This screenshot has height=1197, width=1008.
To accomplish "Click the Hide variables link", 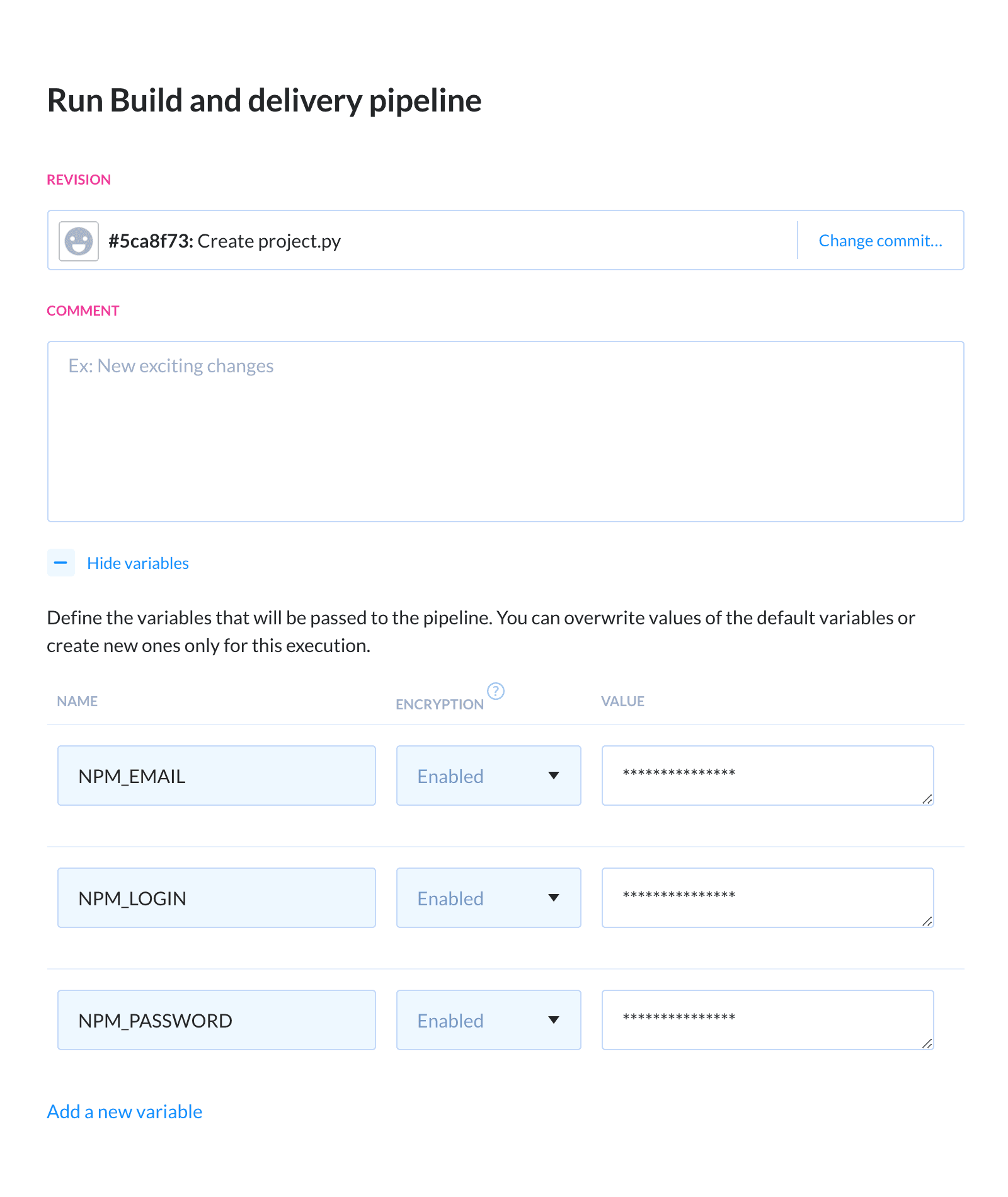I will coord(138,563).
